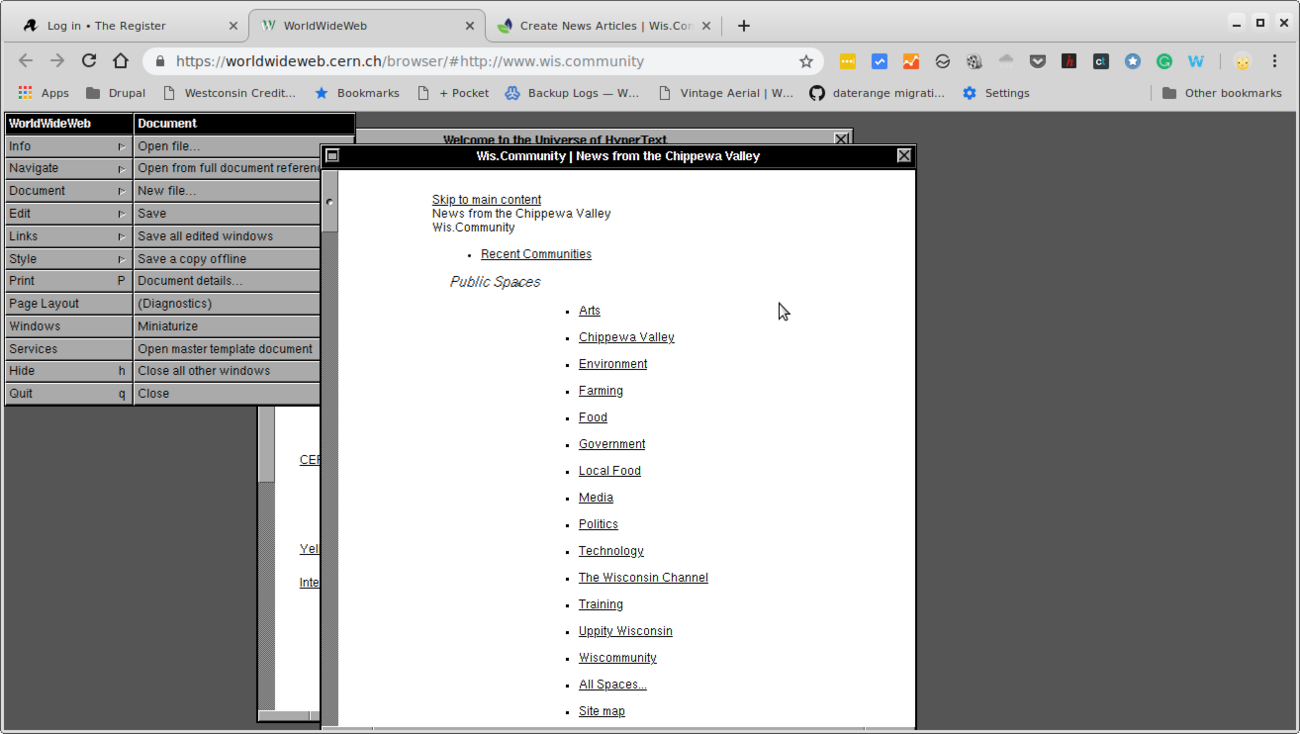The height and width of the screenshot is (734, 1300).
Task: Open the Other bookmarks folder
Action: pyautogui.click(x=1221, y=93)
